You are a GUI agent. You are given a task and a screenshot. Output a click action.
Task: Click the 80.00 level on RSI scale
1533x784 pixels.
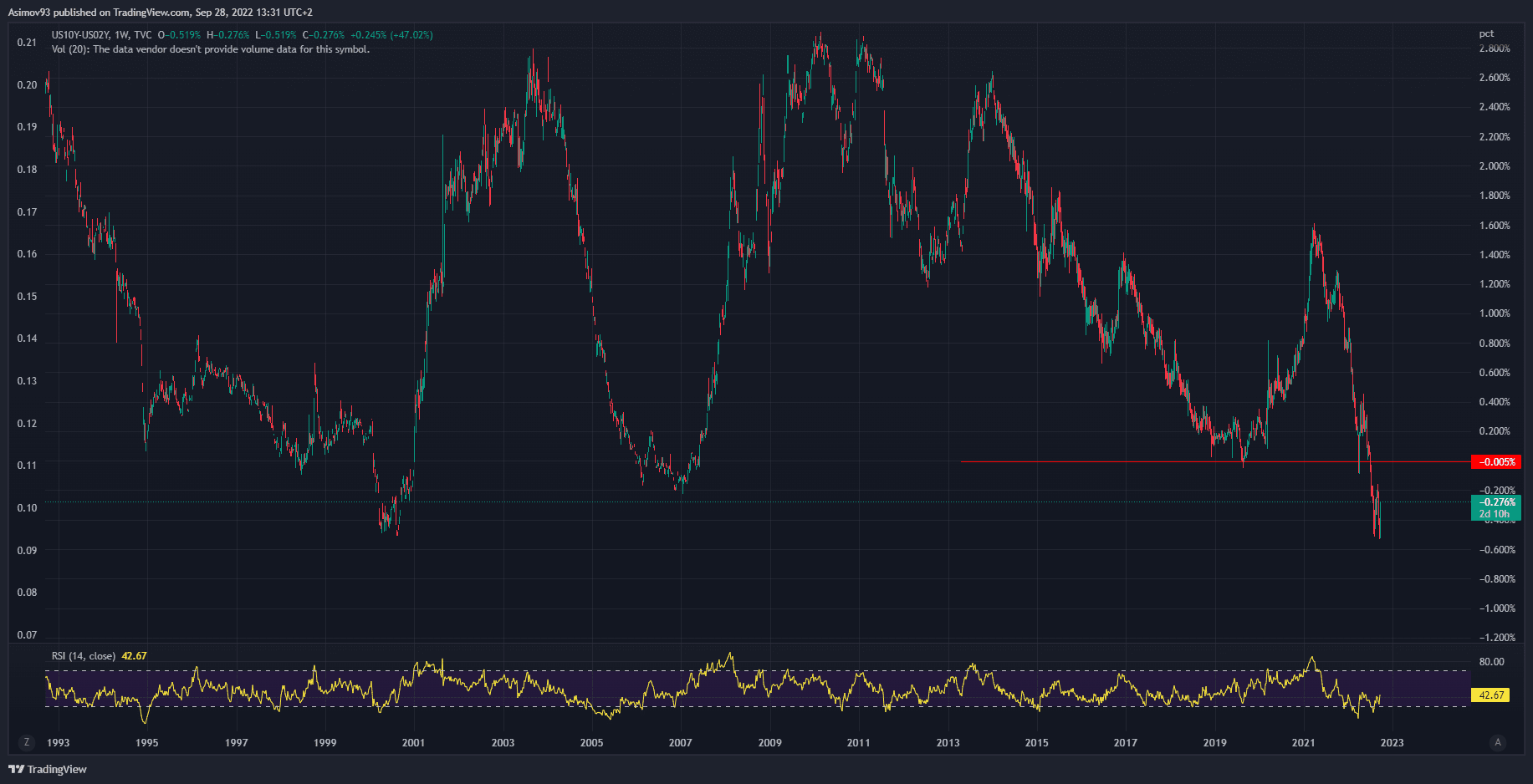tap(1491, 662)
